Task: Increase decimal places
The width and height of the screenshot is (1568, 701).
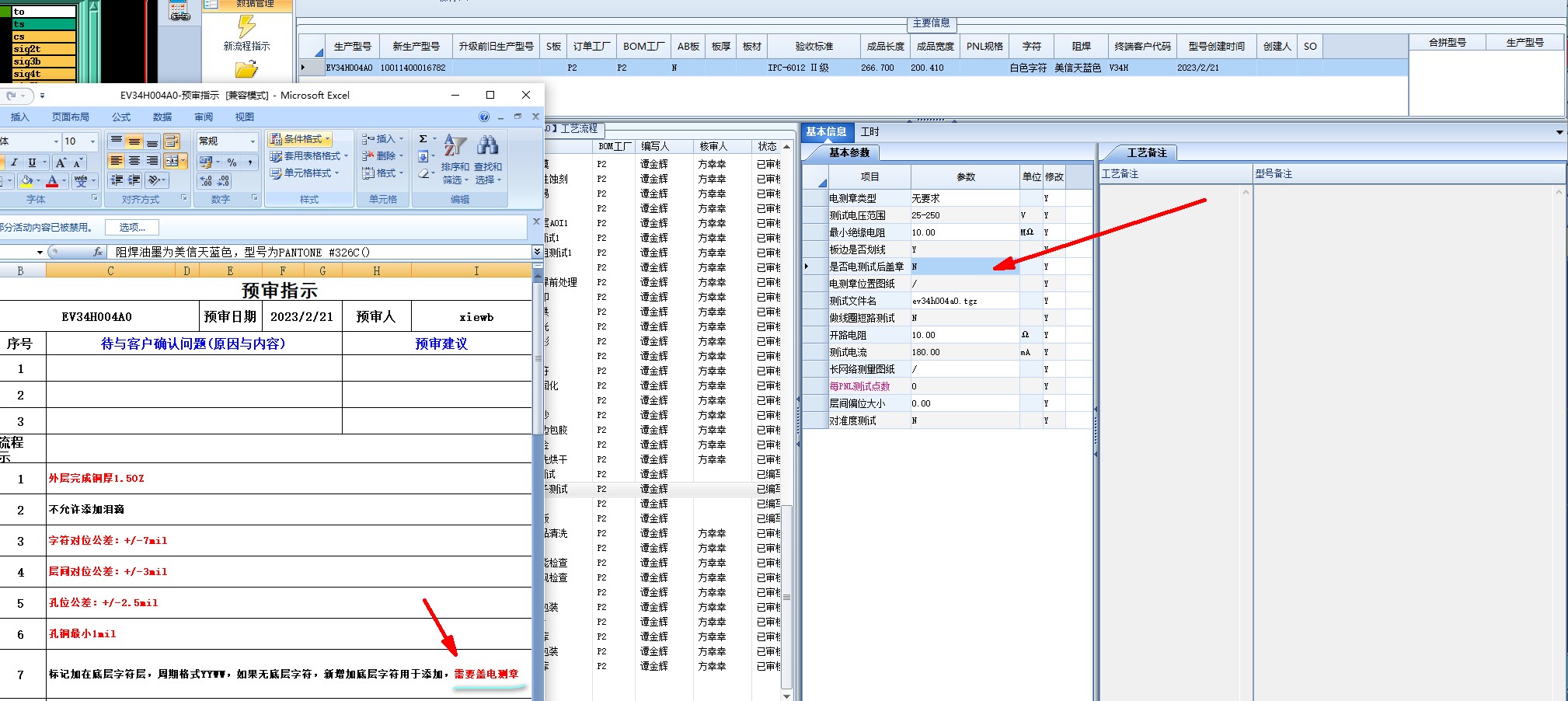Action: [x=206, y=180]
